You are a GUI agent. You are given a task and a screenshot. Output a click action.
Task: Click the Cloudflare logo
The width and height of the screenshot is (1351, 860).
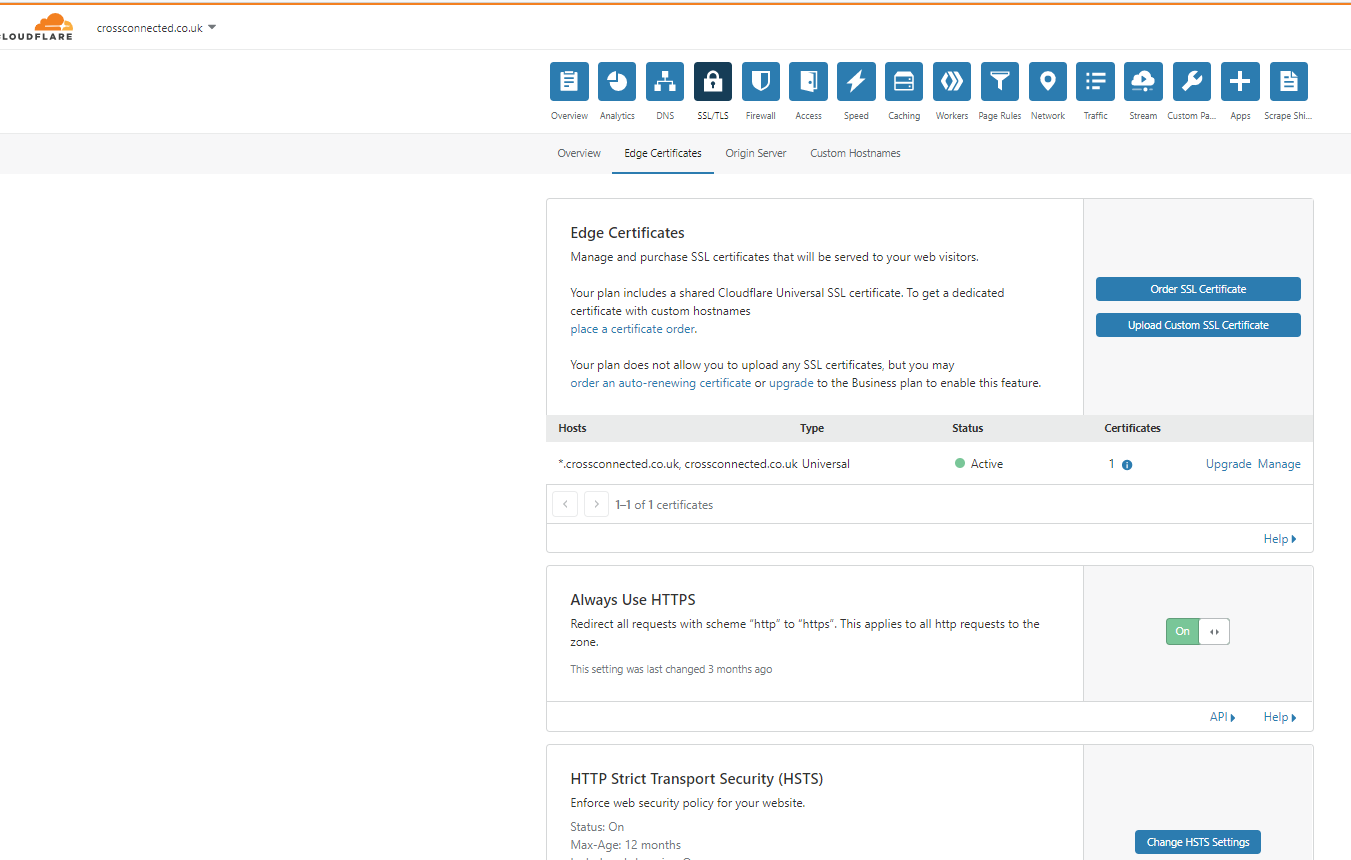38,27
